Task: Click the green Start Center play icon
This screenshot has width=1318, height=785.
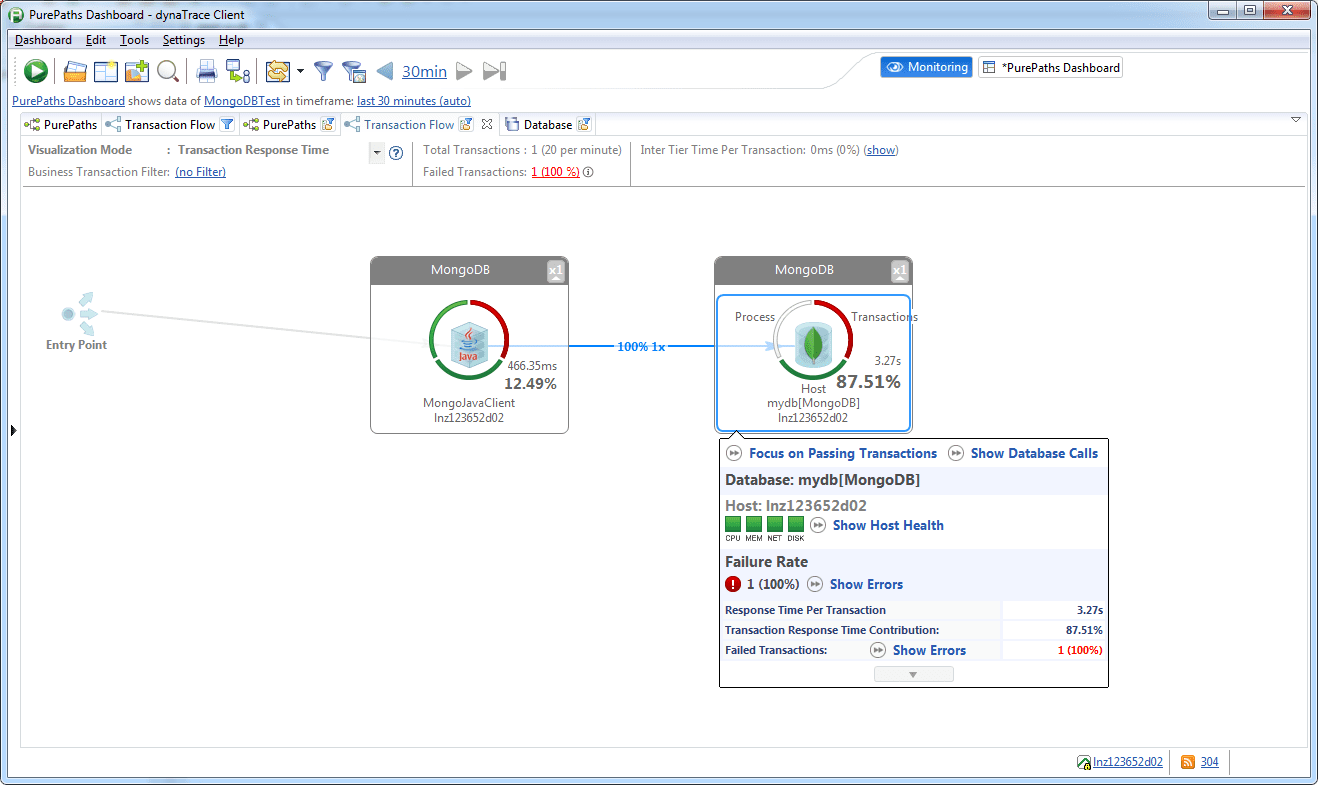Action: (36, 71)
